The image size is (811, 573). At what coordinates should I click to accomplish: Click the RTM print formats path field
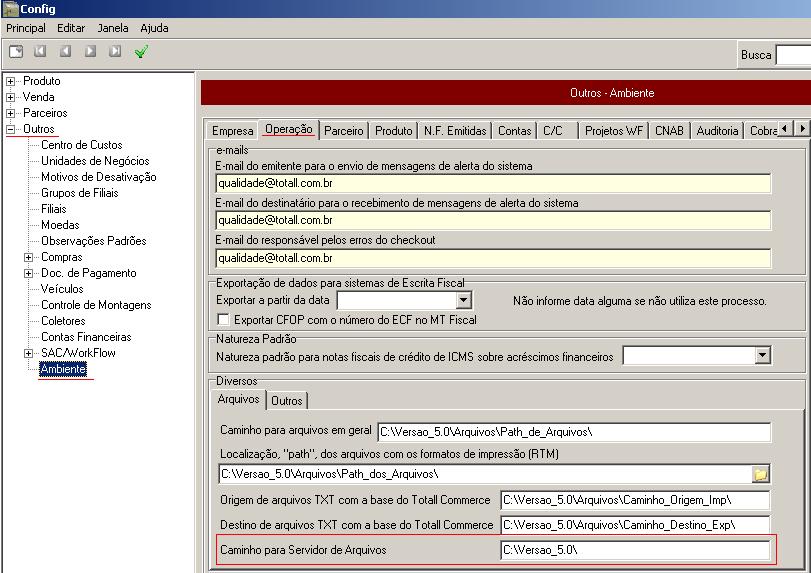[x=485, y=474]
